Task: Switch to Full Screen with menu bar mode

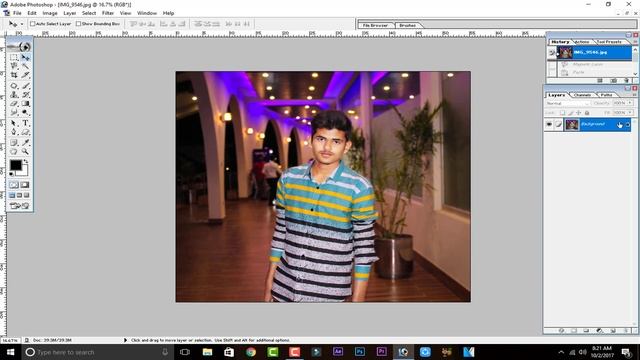Action: coord(19,196)
